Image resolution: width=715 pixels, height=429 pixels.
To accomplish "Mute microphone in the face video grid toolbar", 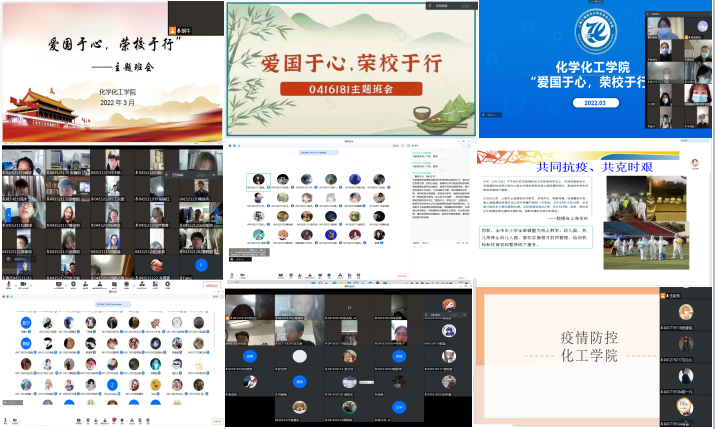I will (x=9, y=284).
